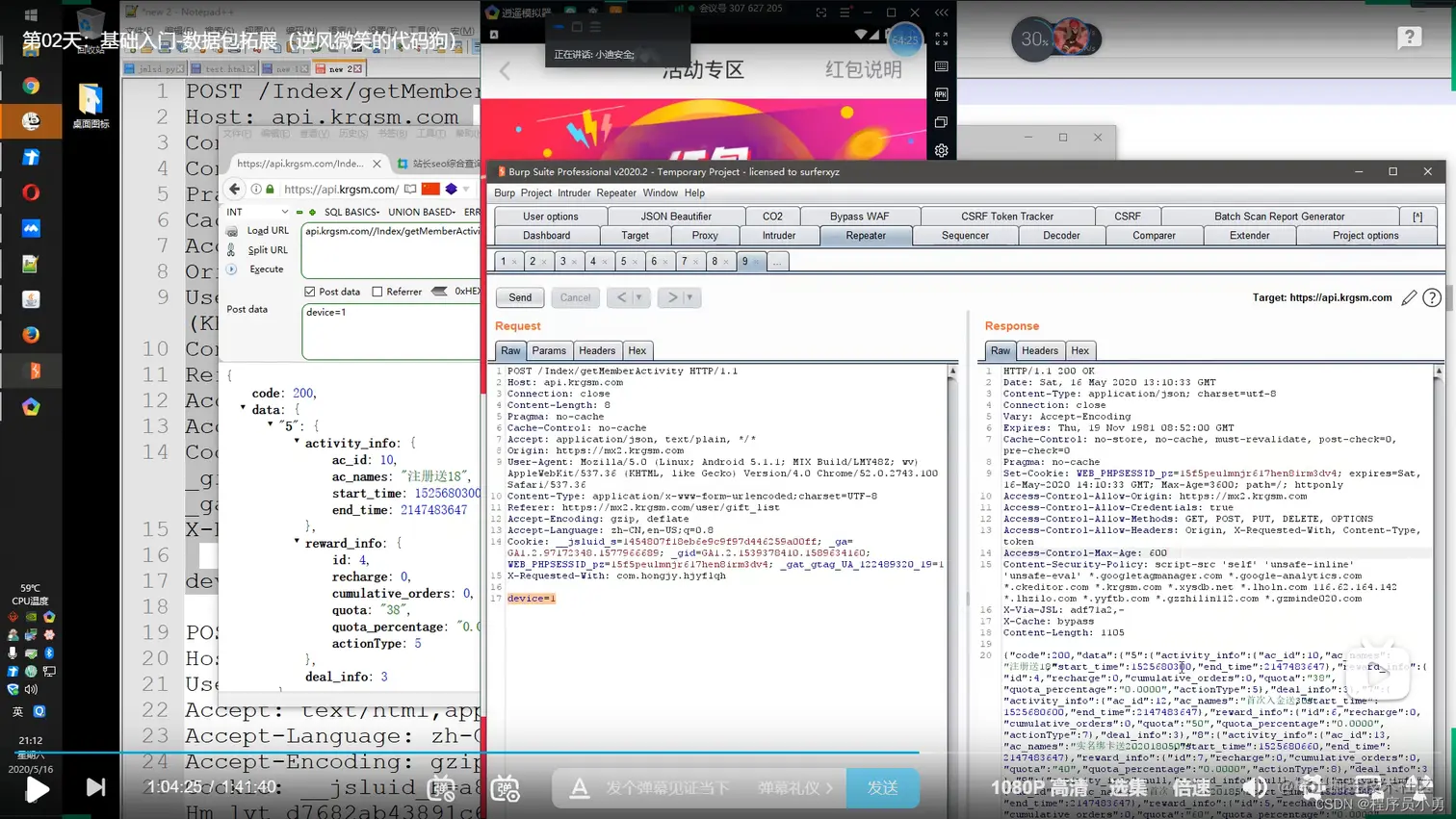
Task: Click the emulator fullscreen icon
Action: point(941,39)
